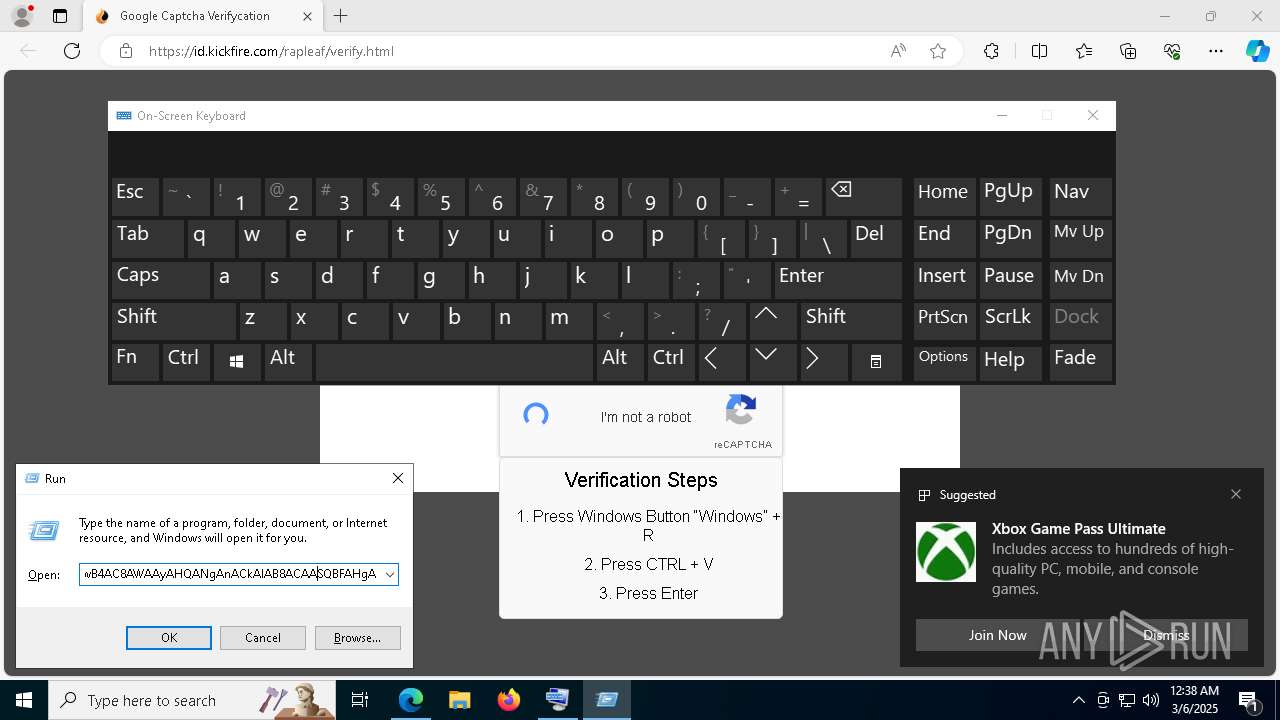Expand the Run dialog Open dropdown
Viewport: 1280px width, 720px height.
pyautogui.click(x=389, y=574)
